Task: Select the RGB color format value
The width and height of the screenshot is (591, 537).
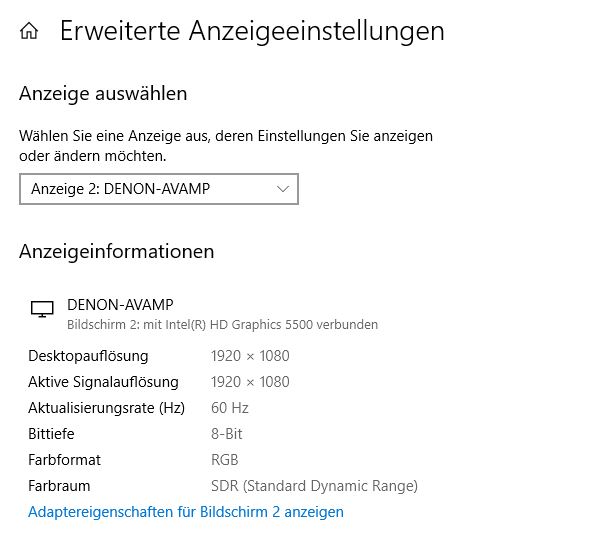Action: click(x=225, y=460)
